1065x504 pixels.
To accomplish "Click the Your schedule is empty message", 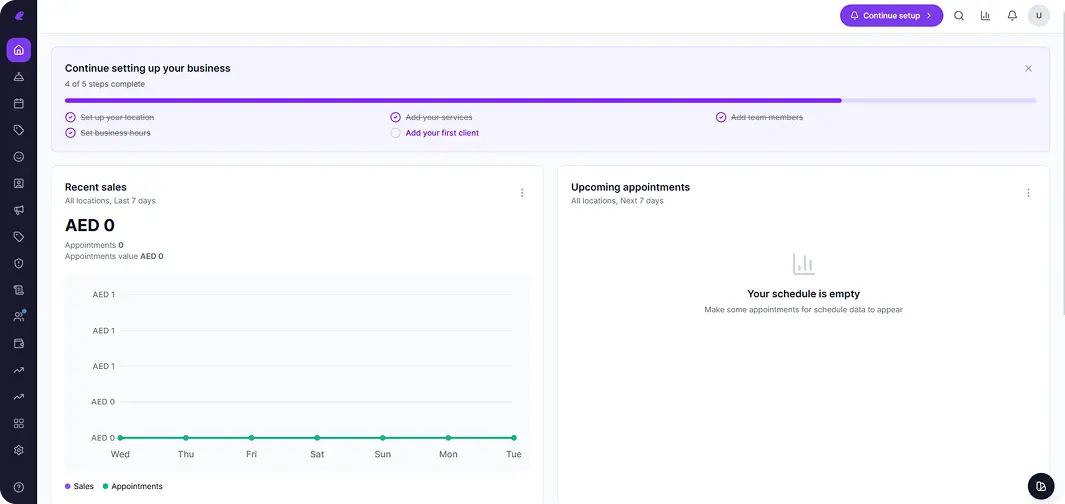I will pos(804,294).
